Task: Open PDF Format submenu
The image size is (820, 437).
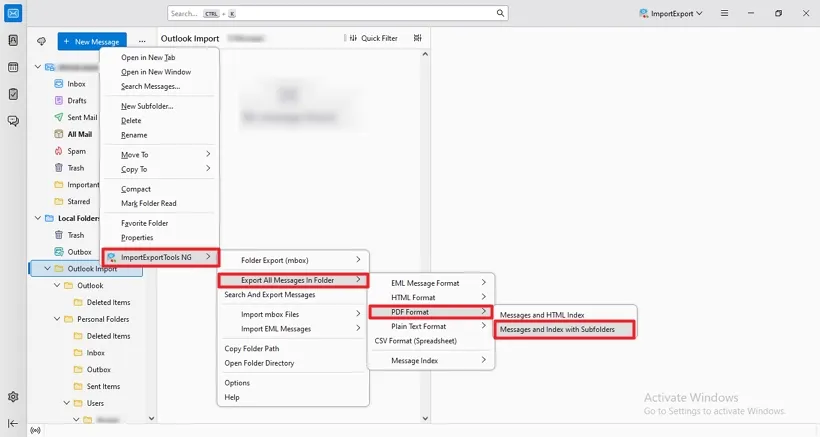Action: tap(431, 312)
